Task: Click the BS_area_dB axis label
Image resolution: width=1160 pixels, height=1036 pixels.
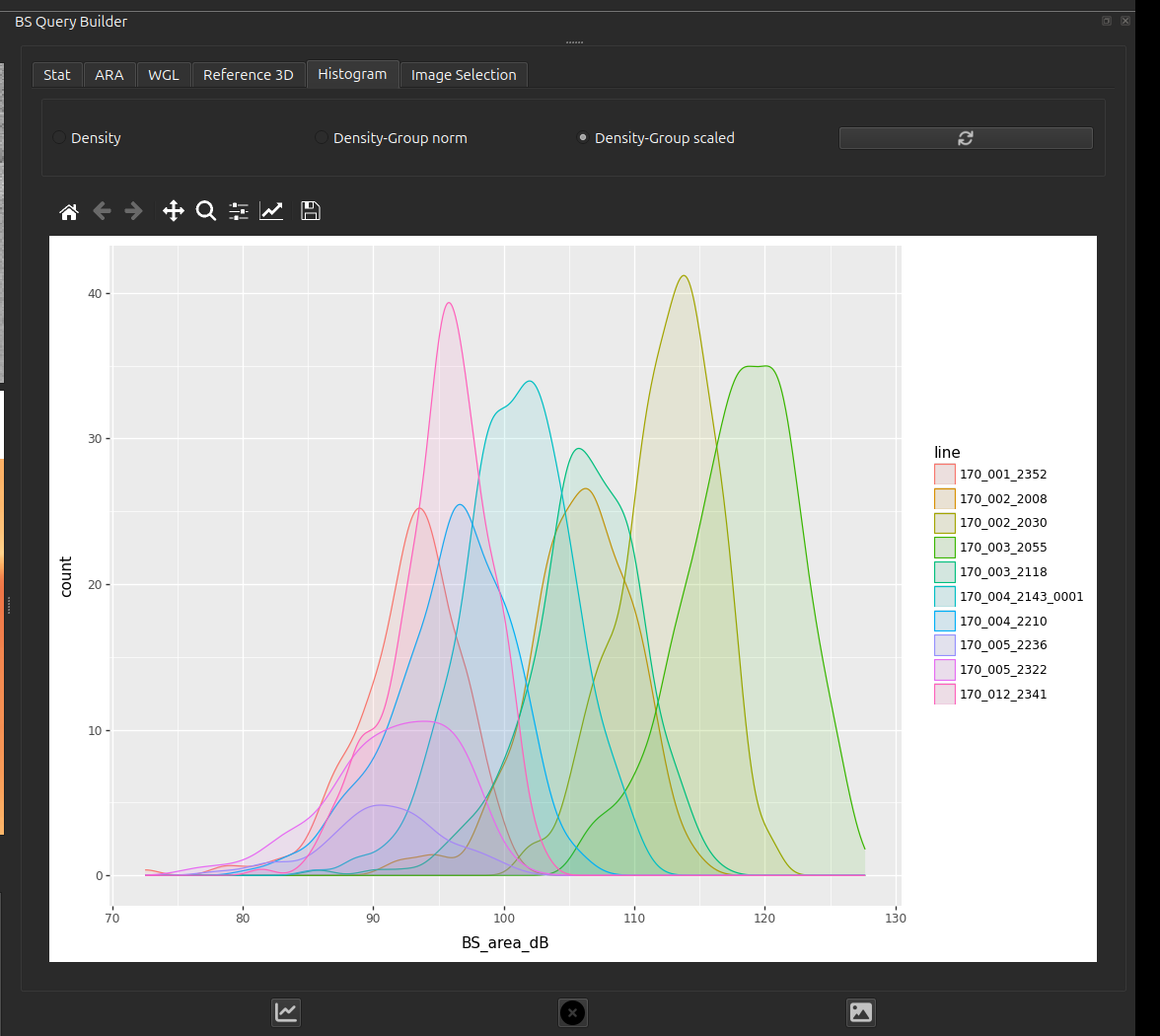Action: pyautogui.click(x=505, y=943)
